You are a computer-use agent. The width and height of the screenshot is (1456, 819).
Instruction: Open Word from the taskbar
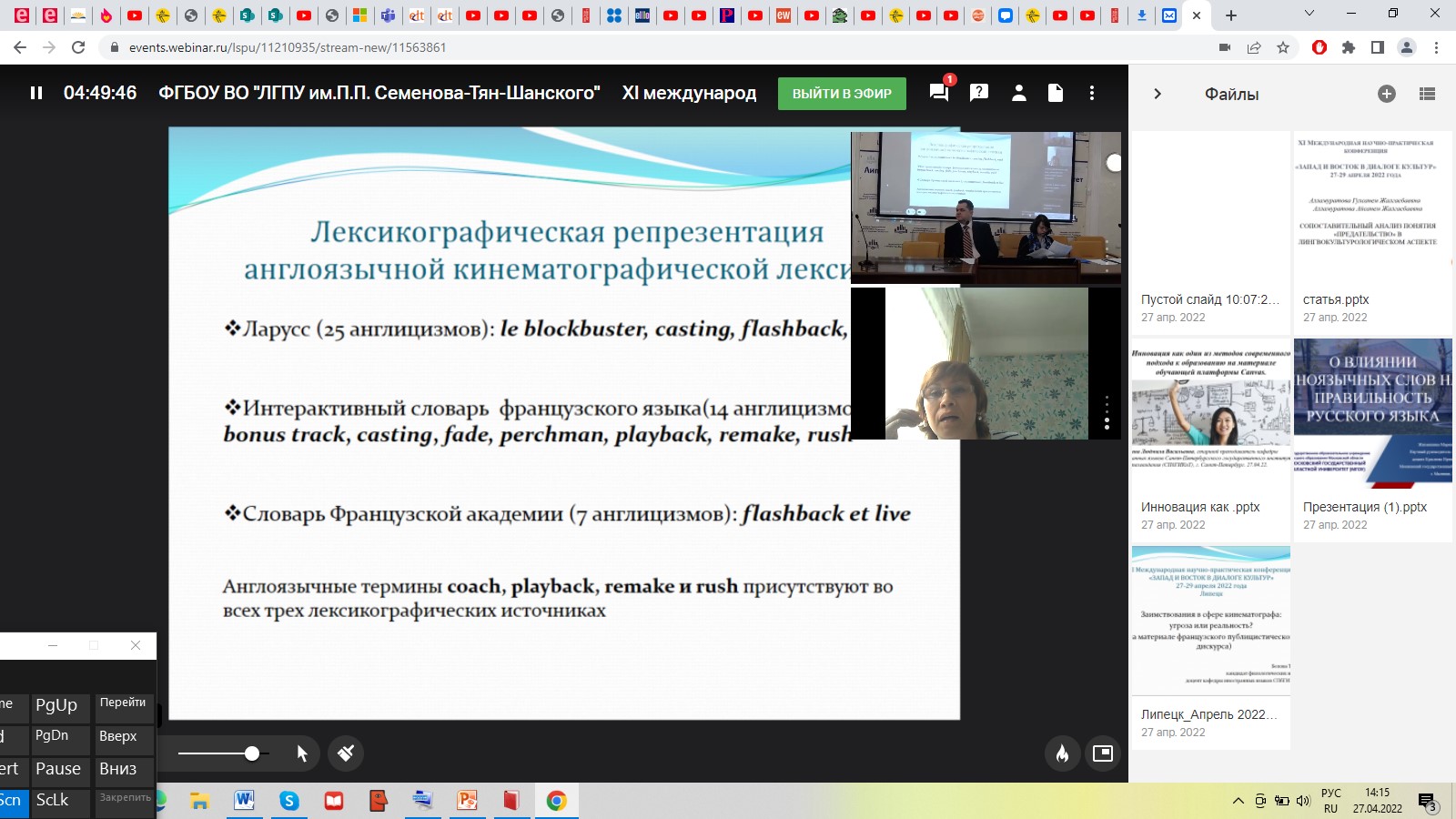(244, 801)
